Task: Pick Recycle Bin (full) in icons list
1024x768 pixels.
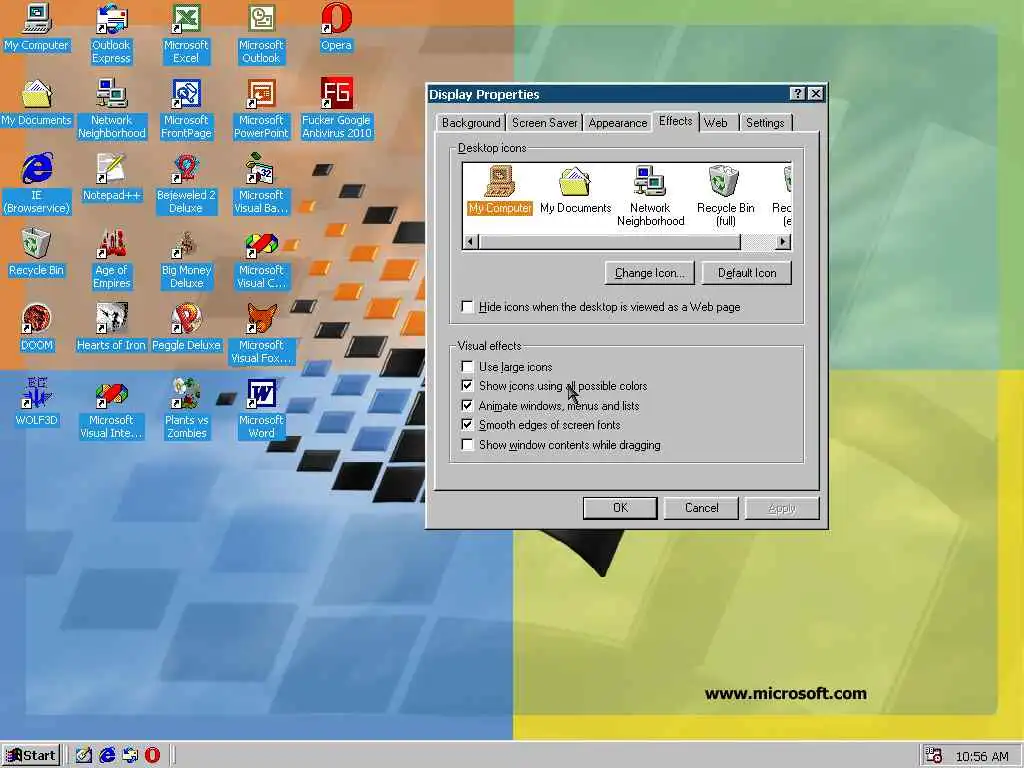Action: click(x=726, y=197)
